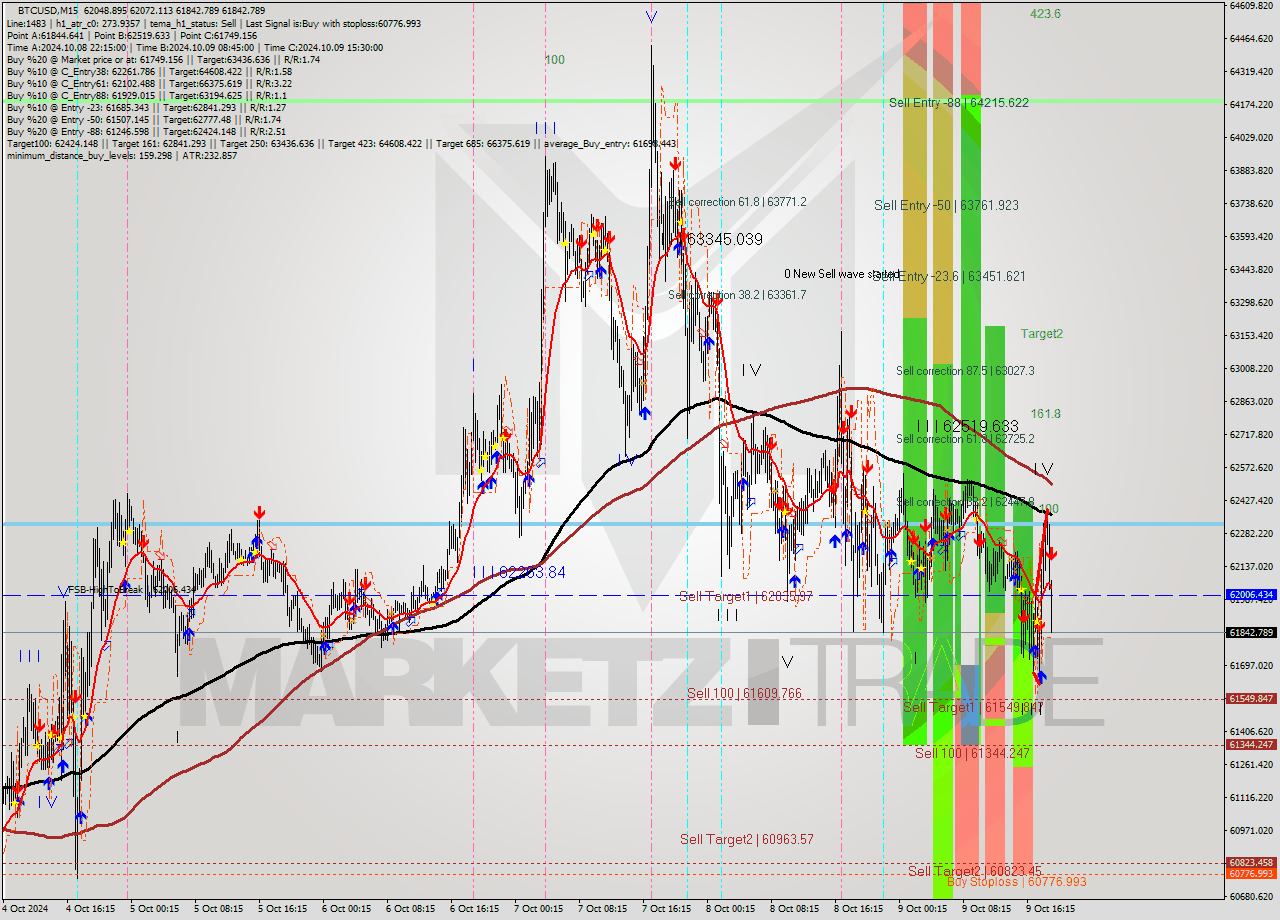Click the '6 Oct 16:15' time axis label
This screenshot has width=1280, height=920.
click(473, 909)
